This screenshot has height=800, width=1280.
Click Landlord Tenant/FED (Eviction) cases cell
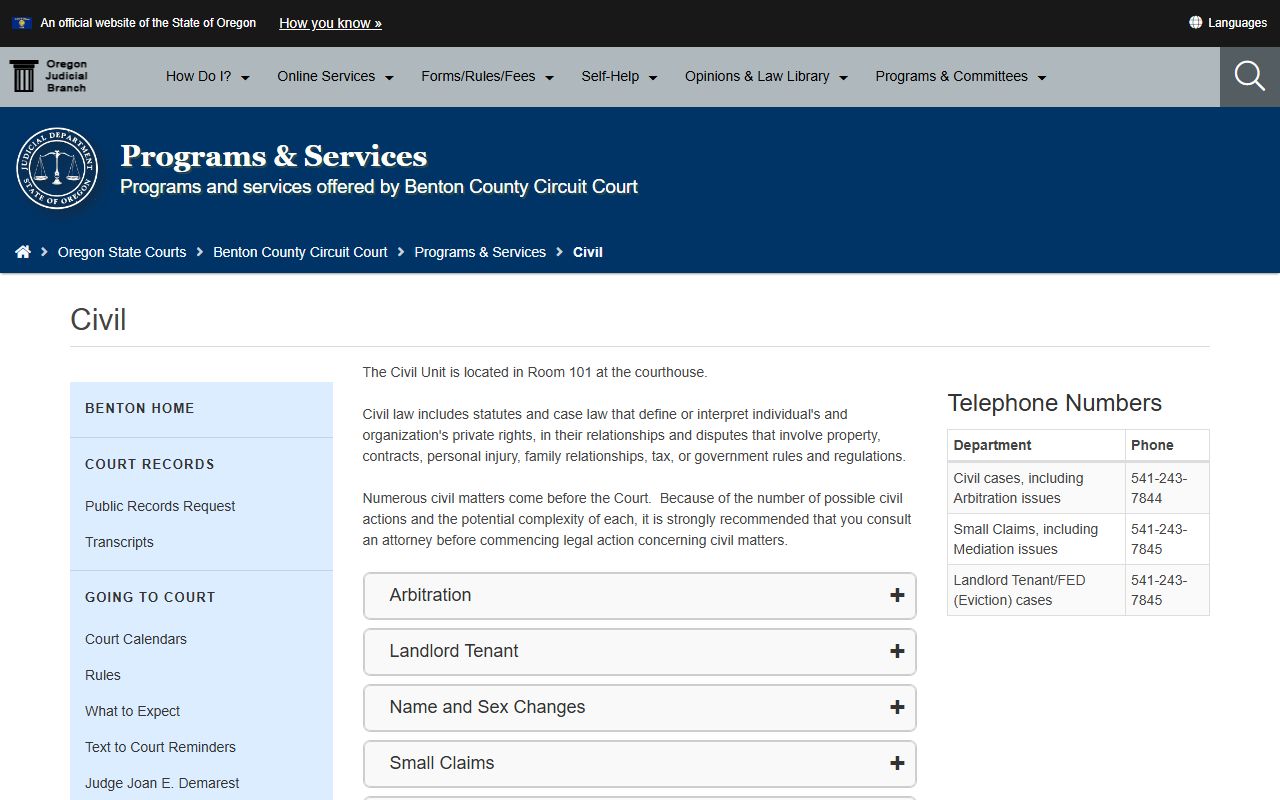[1036, 590]
